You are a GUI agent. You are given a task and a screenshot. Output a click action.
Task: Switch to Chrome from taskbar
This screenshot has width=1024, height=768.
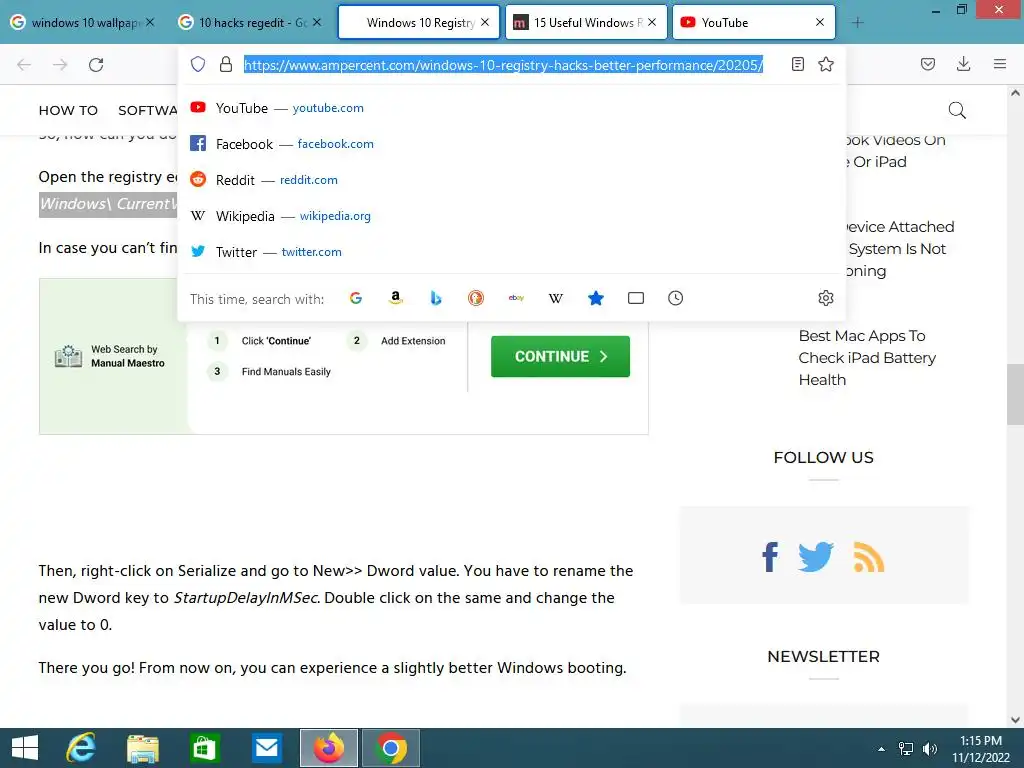click(391, 748)
